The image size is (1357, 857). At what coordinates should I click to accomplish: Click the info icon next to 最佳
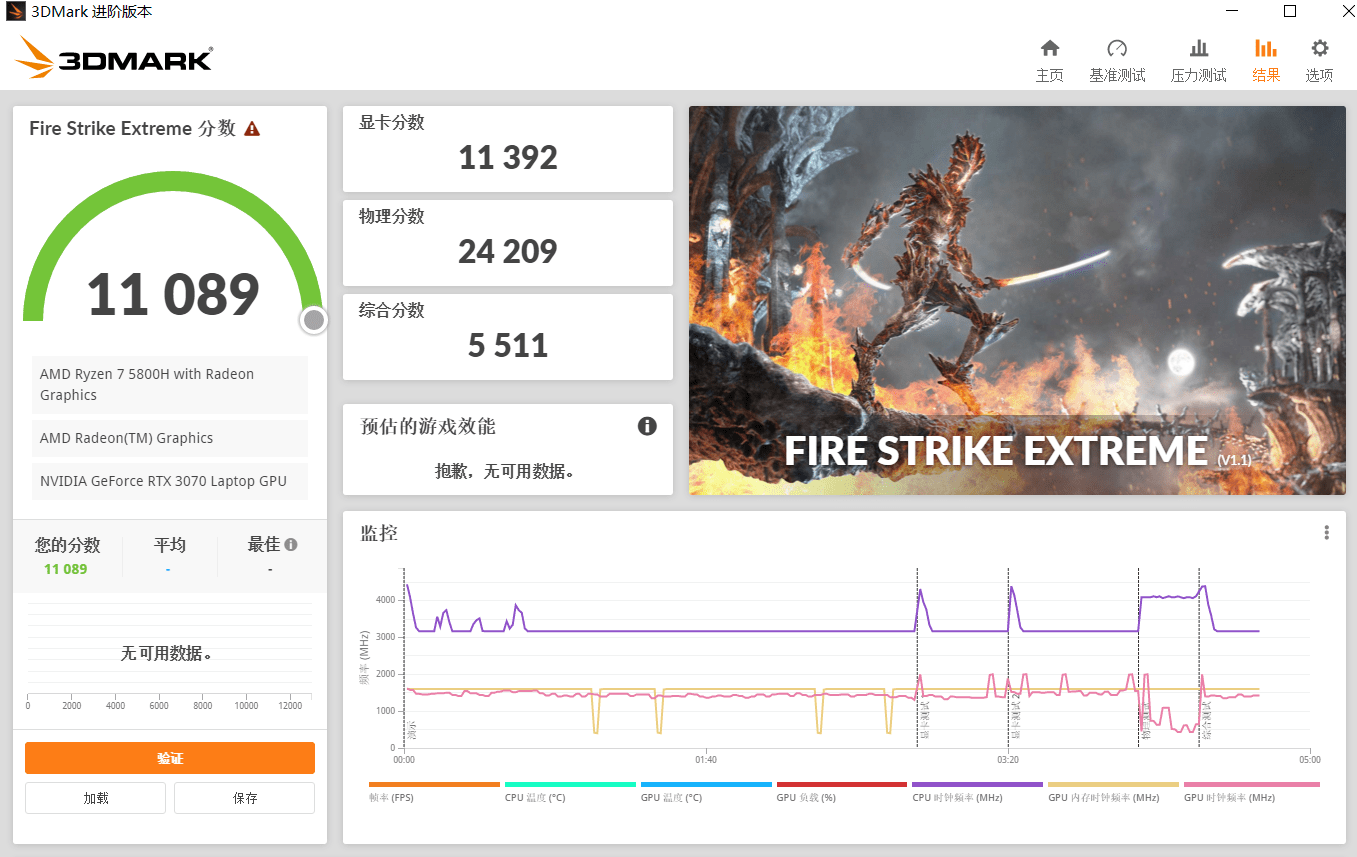click(x=291, y=545)
